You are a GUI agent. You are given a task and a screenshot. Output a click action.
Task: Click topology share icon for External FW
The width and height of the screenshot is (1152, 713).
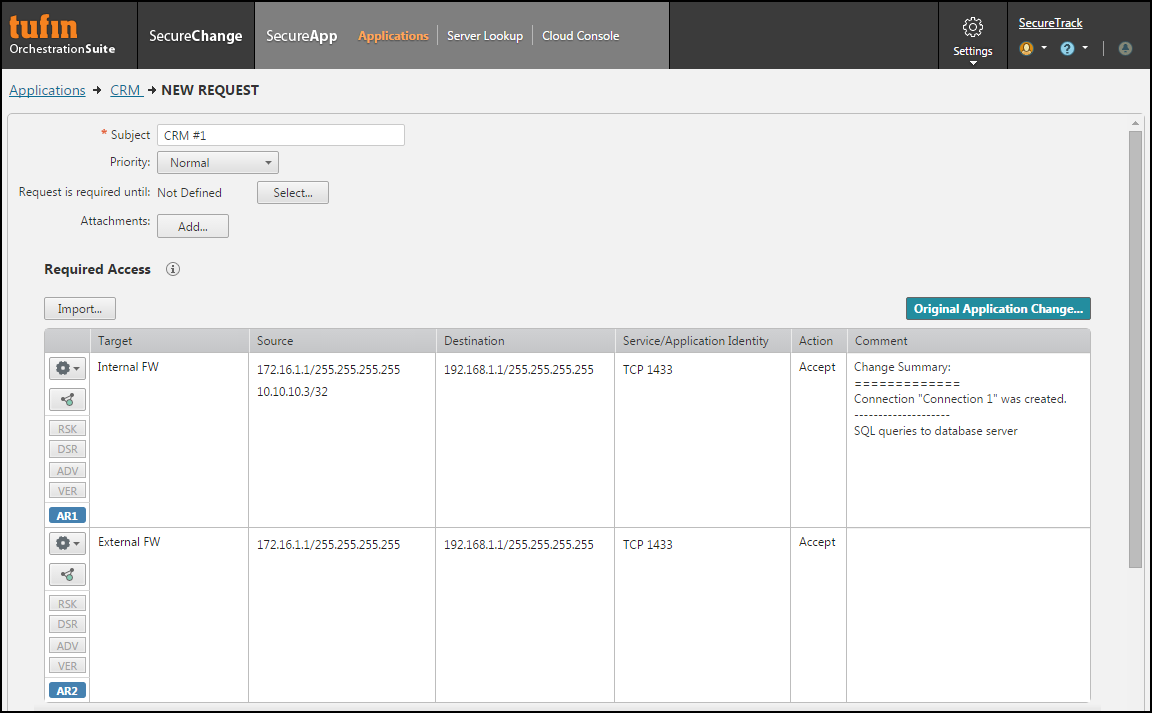pyautogui.click(x=67, y=575)
